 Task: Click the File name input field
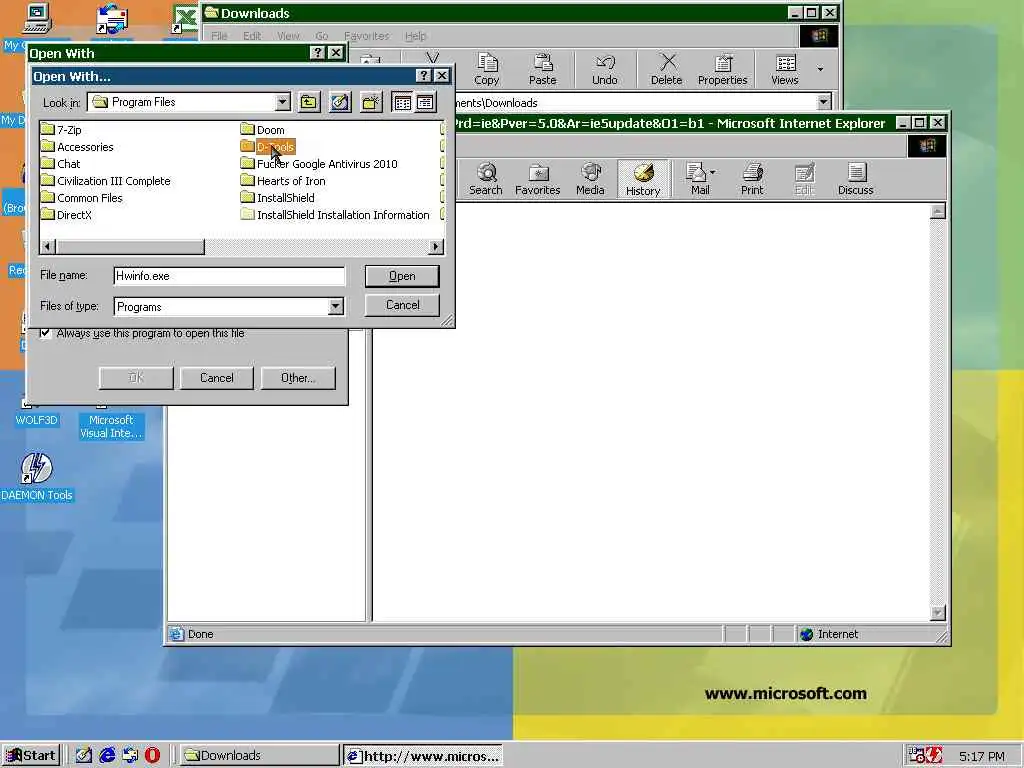[x=229, y=276]
